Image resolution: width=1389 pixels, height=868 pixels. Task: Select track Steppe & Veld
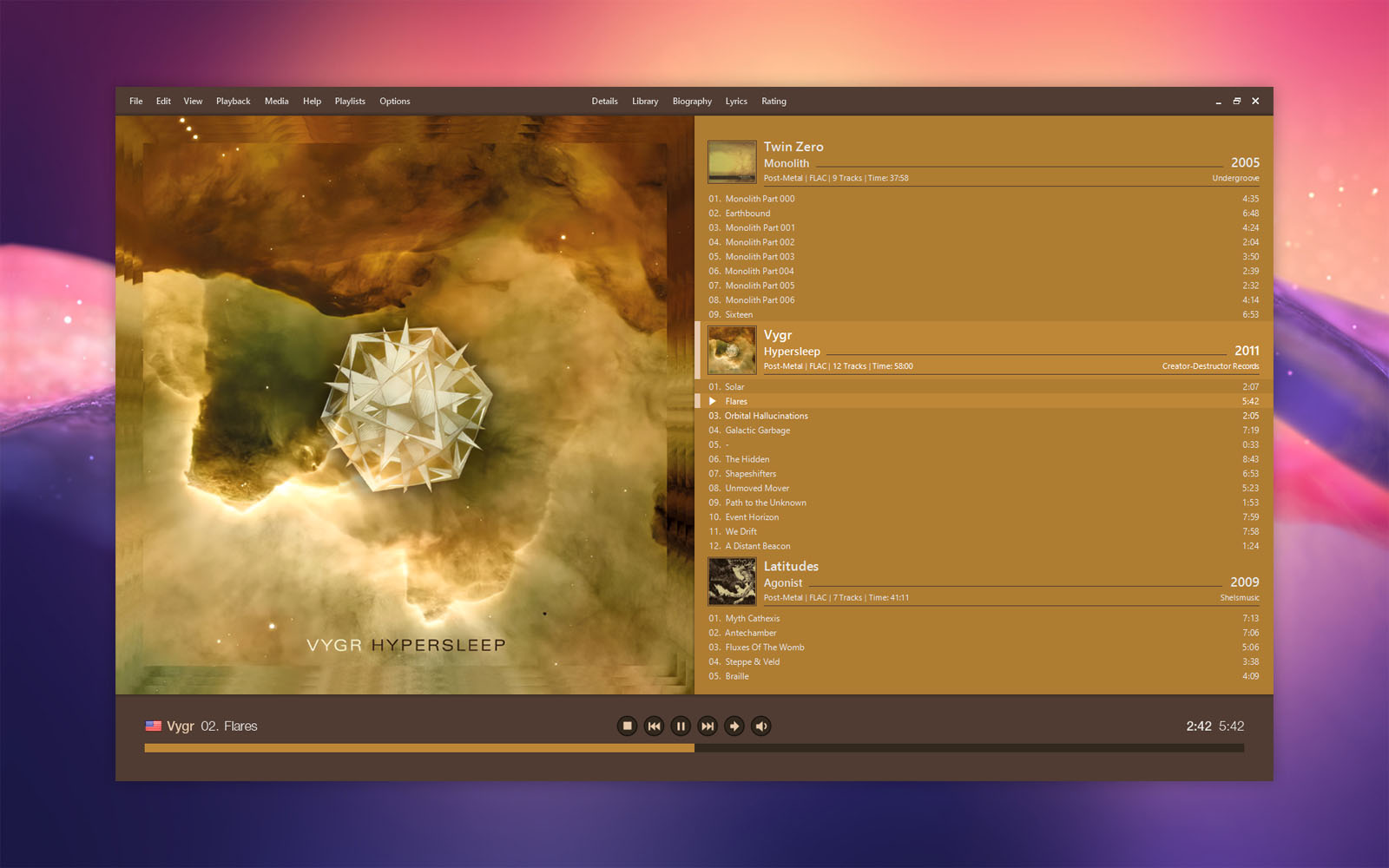tap(984, 661)
